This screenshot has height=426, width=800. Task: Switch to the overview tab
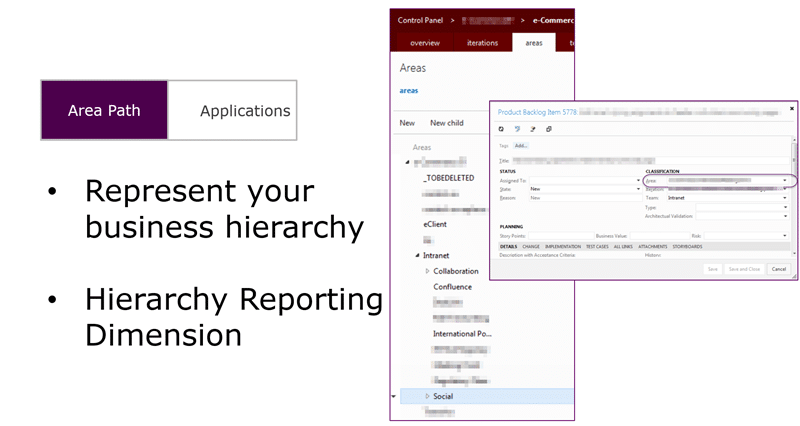[x=425, y=43]
